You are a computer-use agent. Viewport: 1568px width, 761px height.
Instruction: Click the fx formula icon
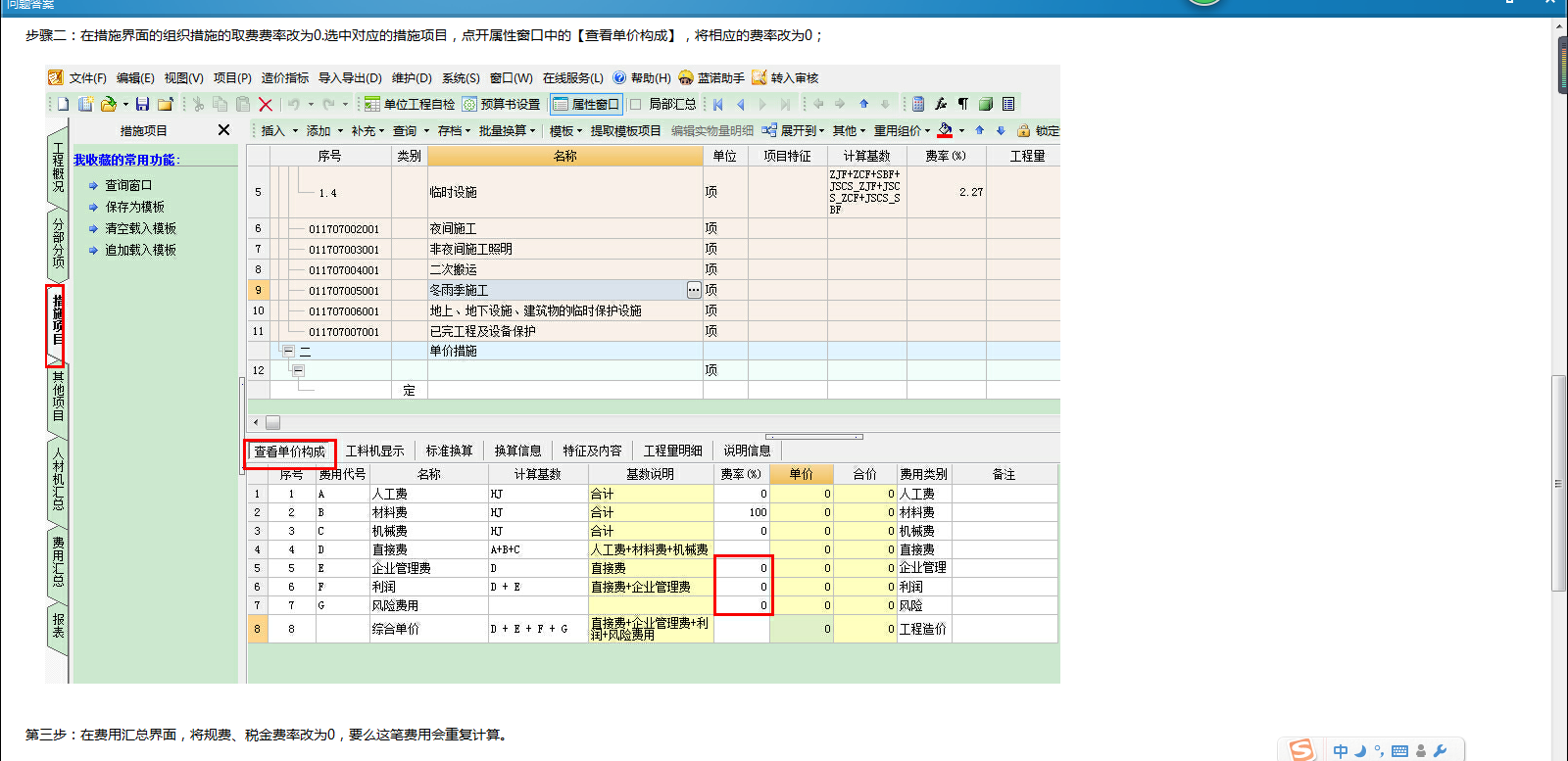pyautogui.click(x=941, y=104)
